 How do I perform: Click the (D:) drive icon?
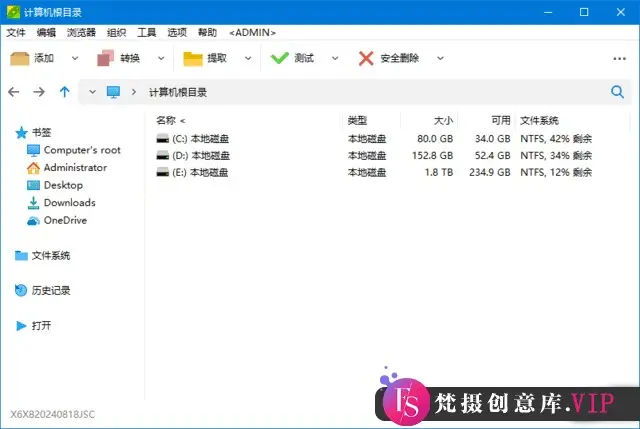tap(162, 156)
